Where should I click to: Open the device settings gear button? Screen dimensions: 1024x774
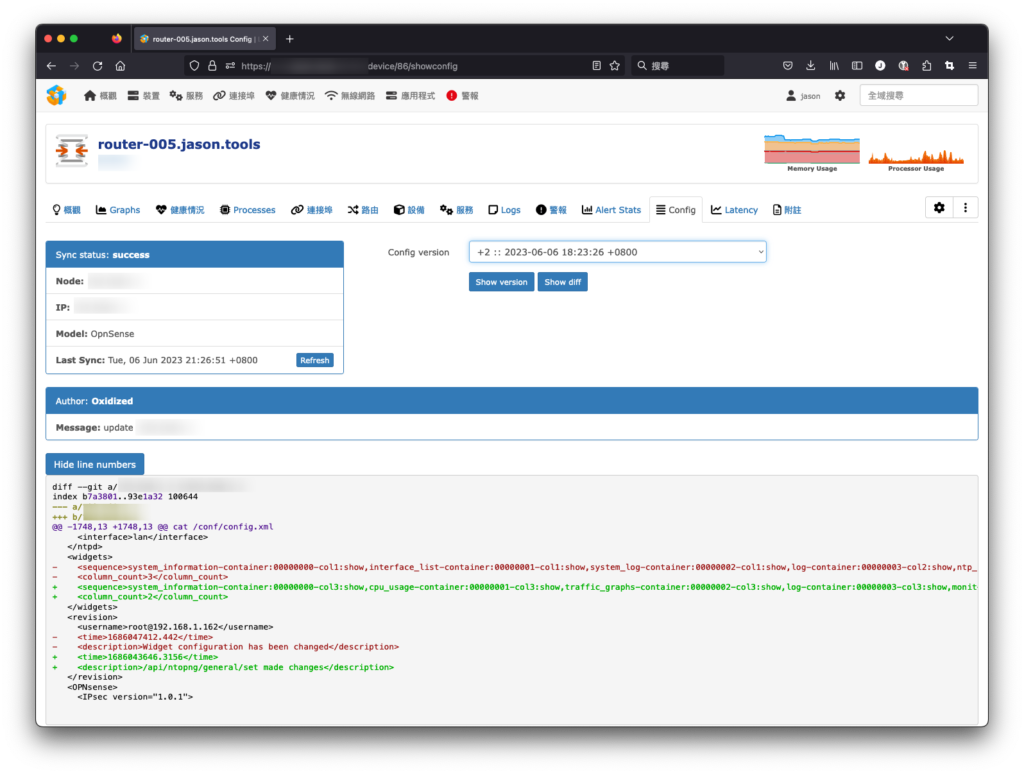click(x=939, y=208)
